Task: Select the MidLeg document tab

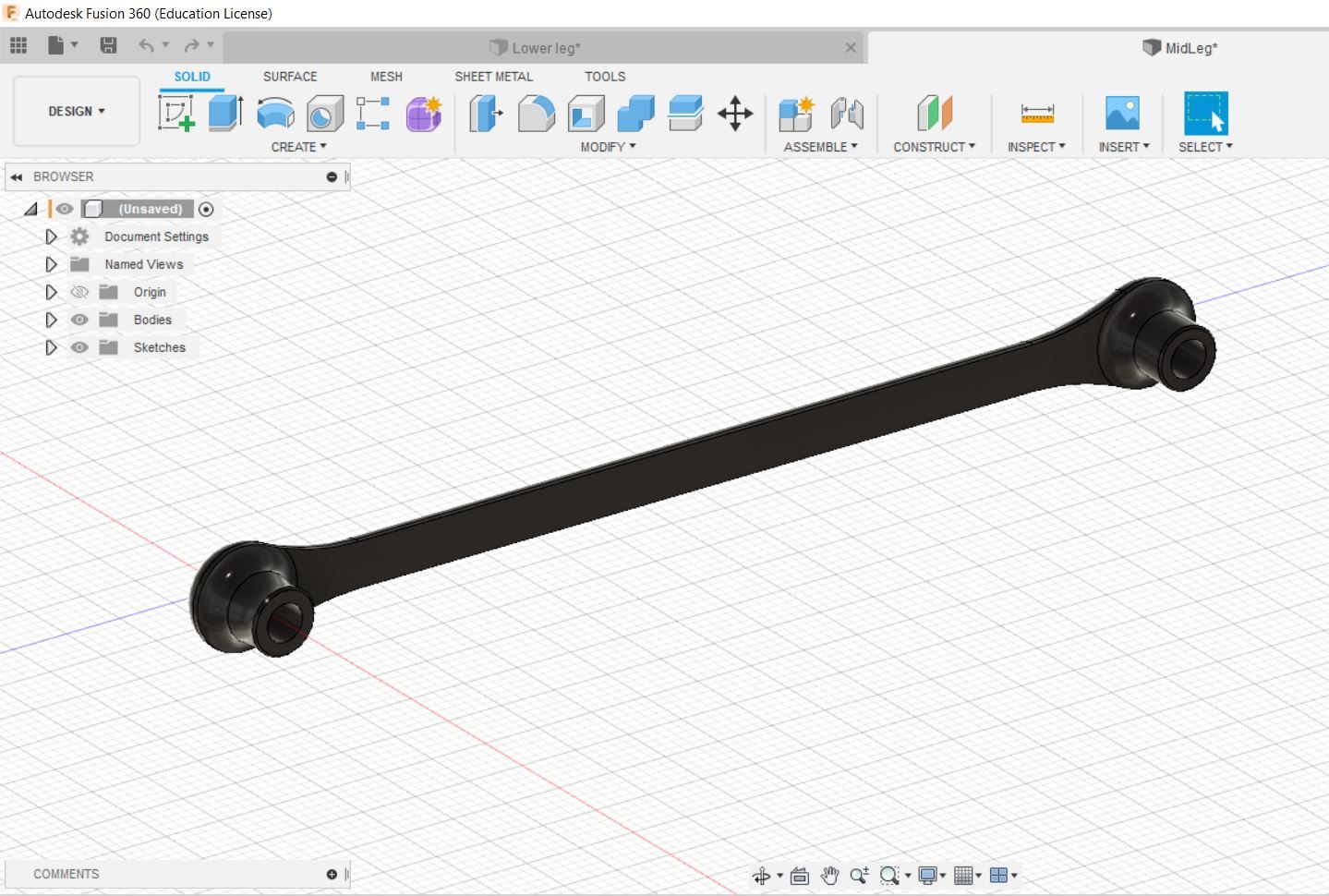Action: point(1180,48)
